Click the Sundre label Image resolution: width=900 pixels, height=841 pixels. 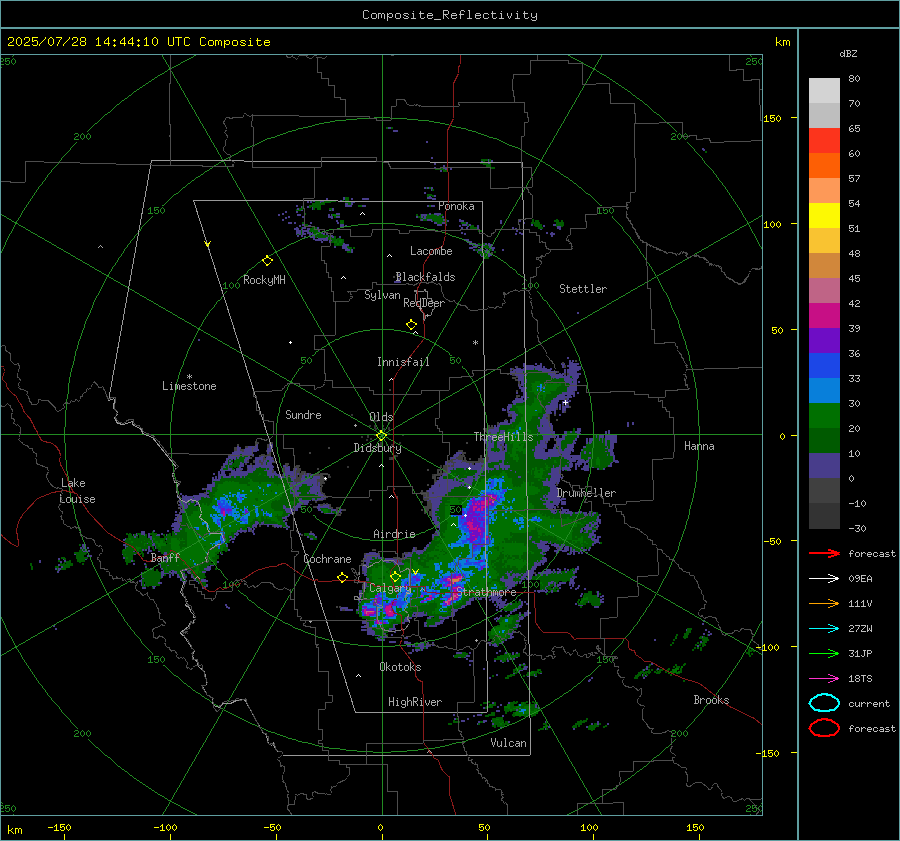click(303, 414)
